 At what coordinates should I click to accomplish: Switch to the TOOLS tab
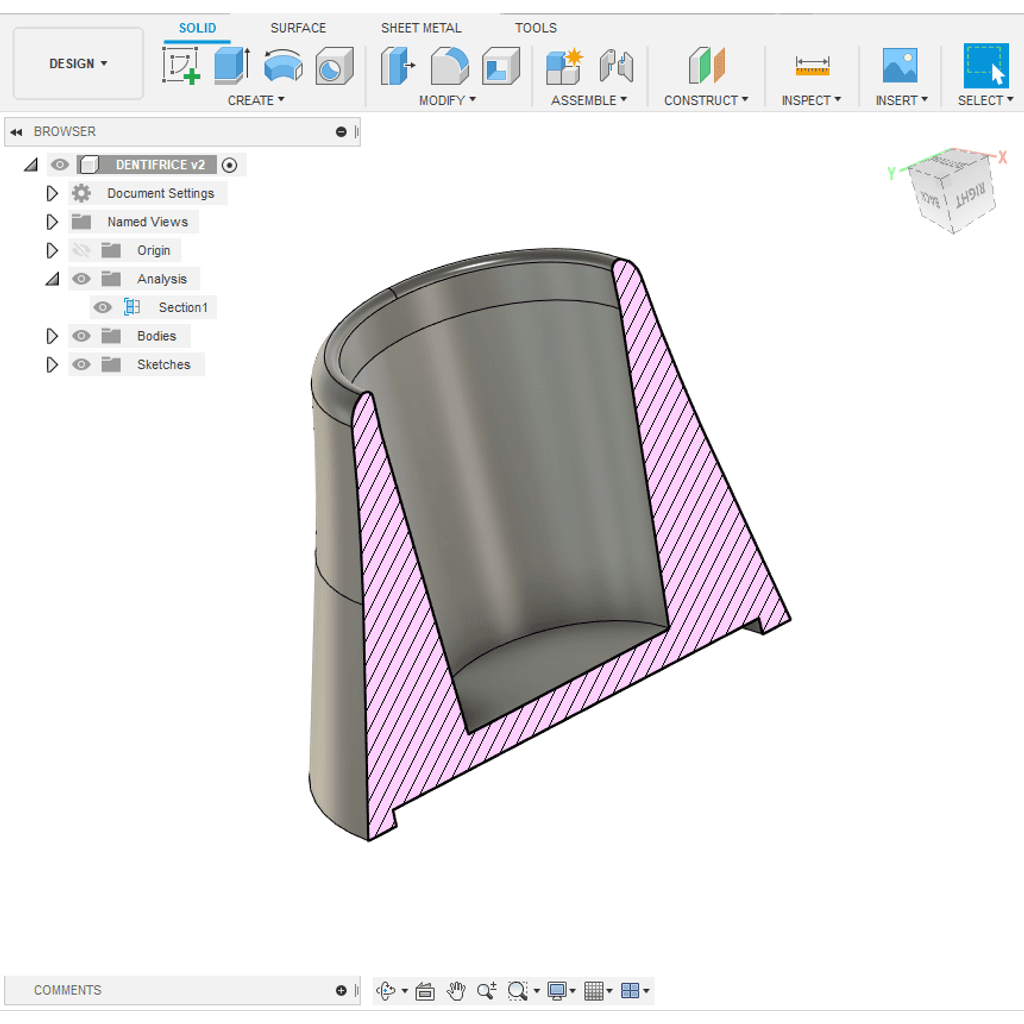pos(536,28)
